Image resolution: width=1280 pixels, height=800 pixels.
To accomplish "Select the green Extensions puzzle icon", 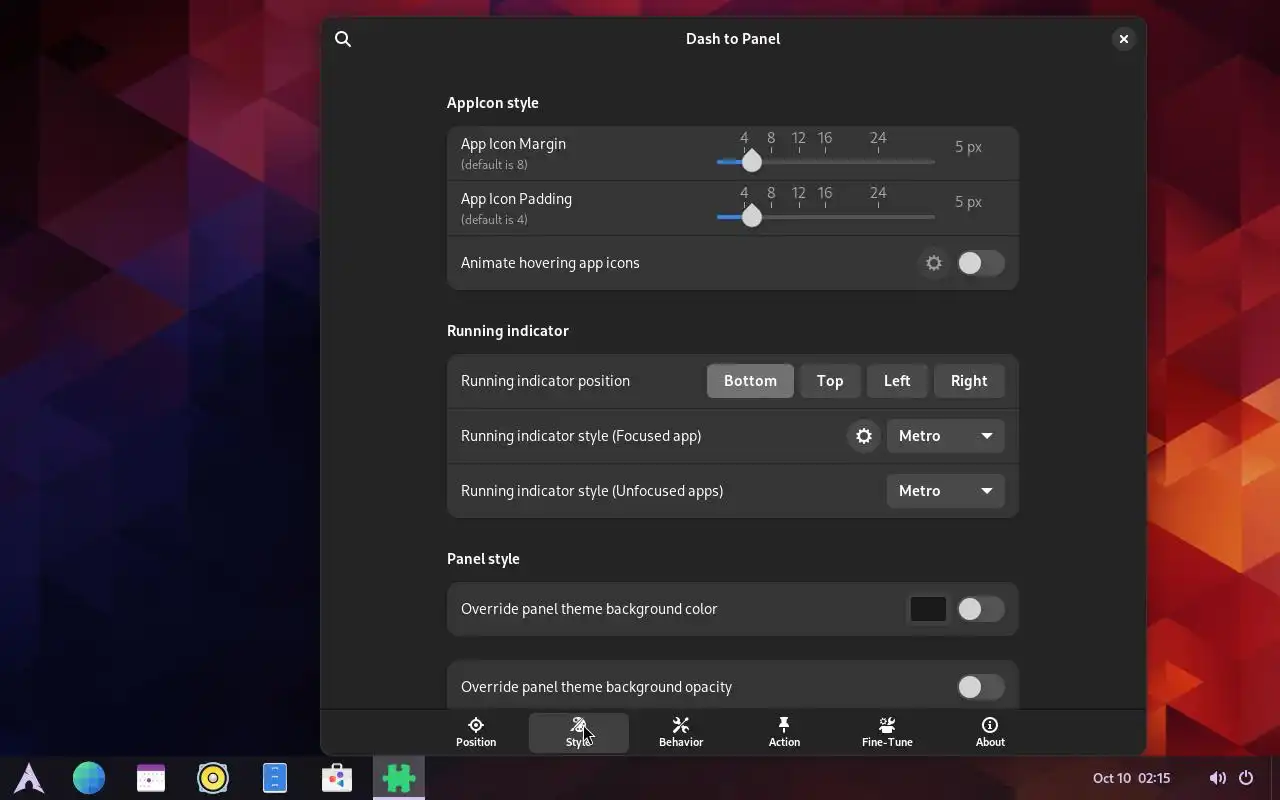I will tap(399, 778).
